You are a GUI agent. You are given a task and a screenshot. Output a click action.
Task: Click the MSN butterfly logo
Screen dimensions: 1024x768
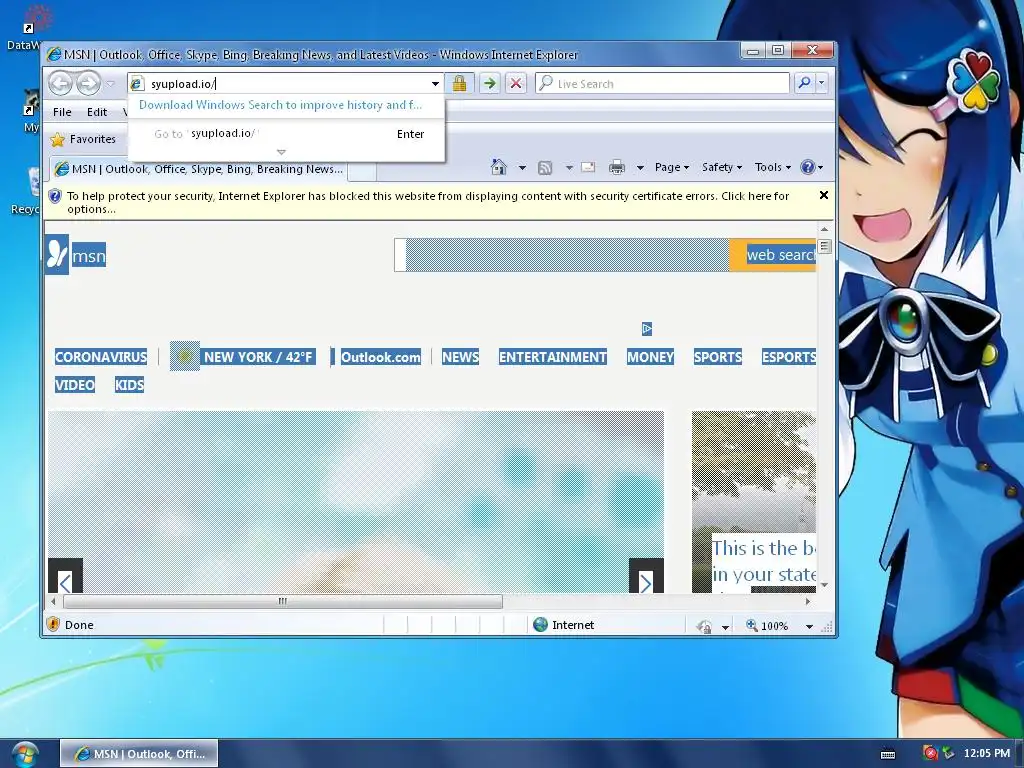[x=57, y=253]
